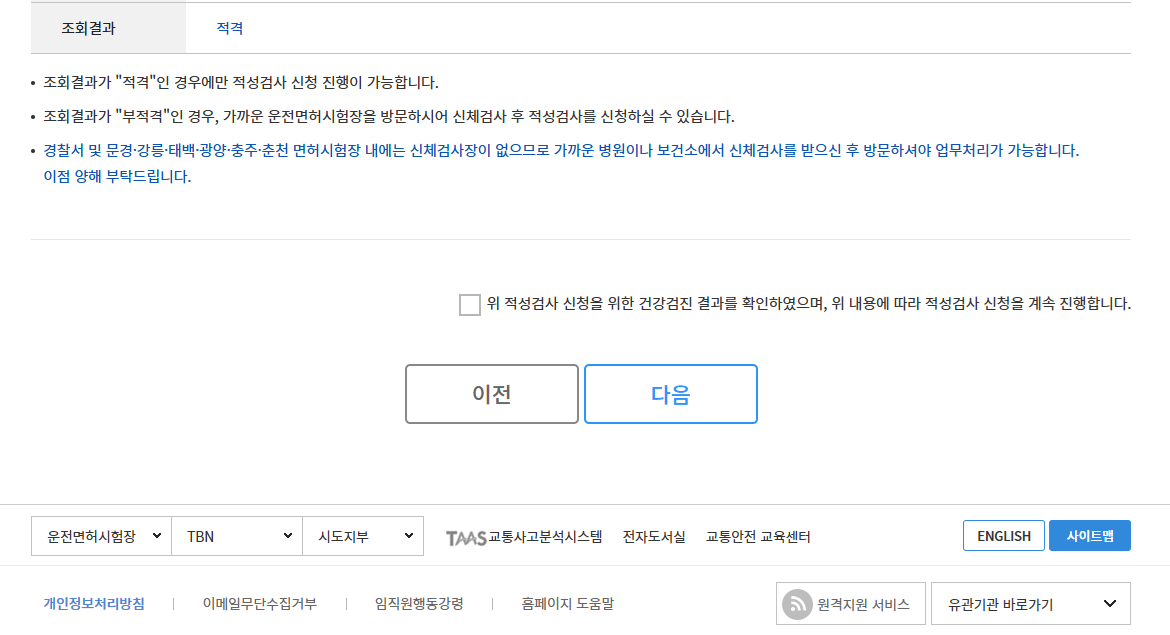The height and width of the screenshot is (635, 1170).
Task: Click the 원격지원 서비스 broadcast icon
Action: pos(799,602)
